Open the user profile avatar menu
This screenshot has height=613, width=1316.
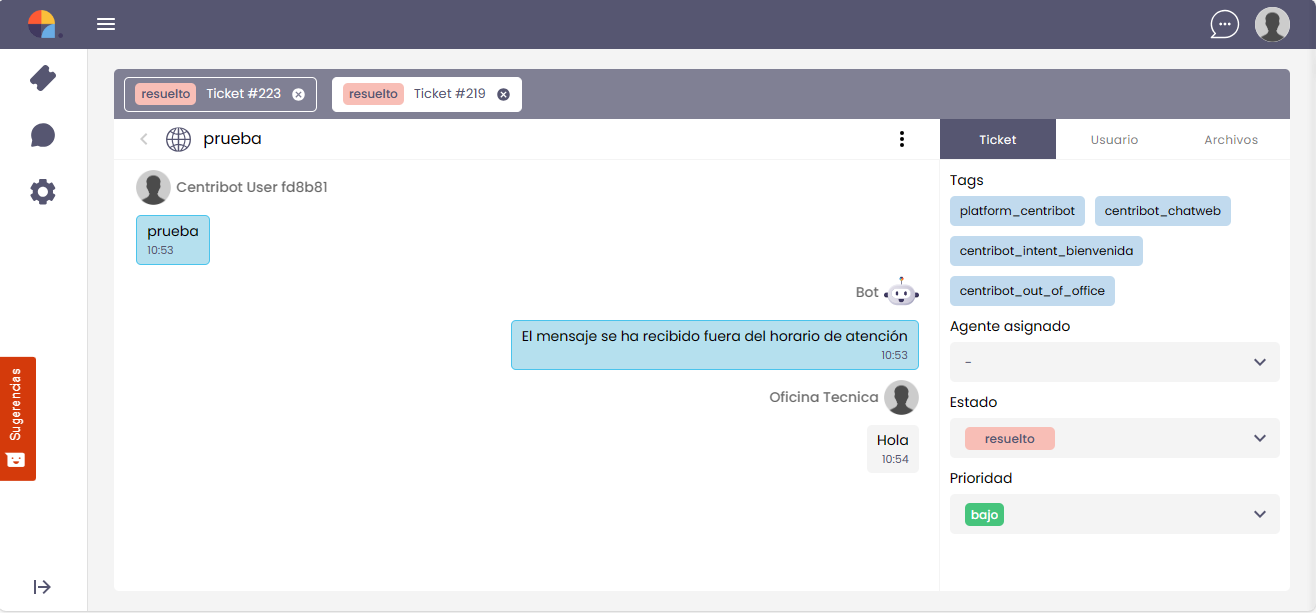click(1272, 24)
